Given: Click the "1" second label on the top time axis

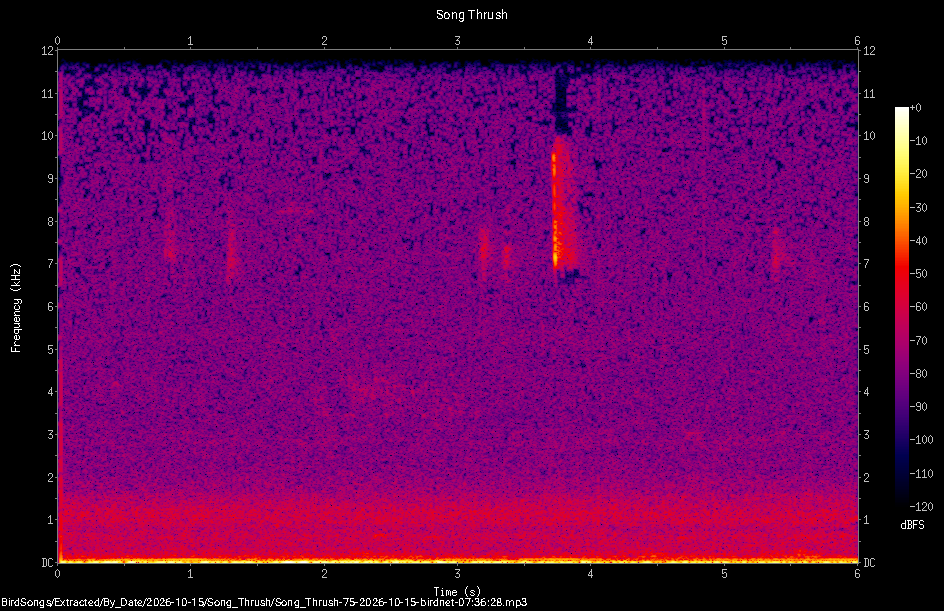Looking at the screenshot, I should point(190,41).
